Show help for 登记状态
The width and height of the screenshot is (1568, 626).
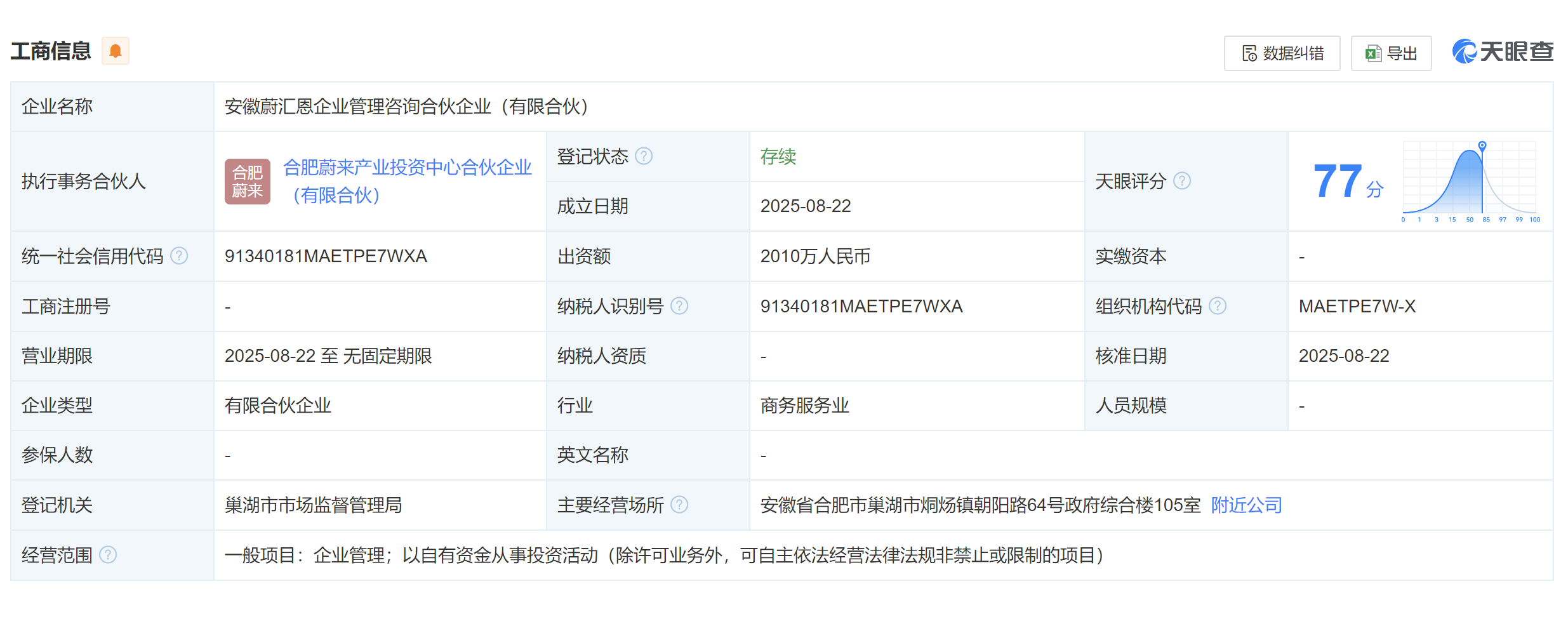click(644, 156)
